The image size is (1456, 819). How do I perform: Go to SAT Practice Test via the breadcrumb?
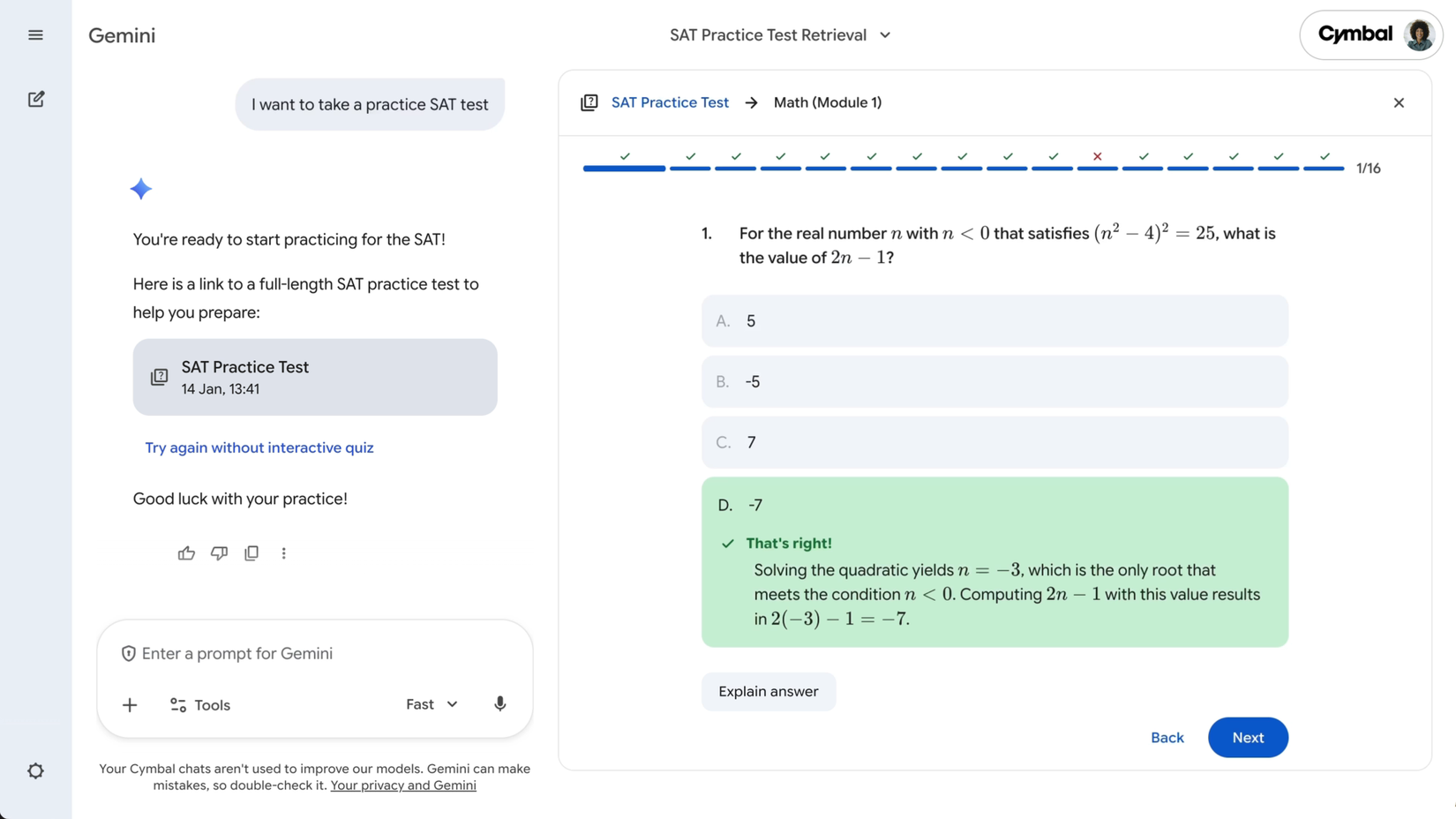point(670,102)
